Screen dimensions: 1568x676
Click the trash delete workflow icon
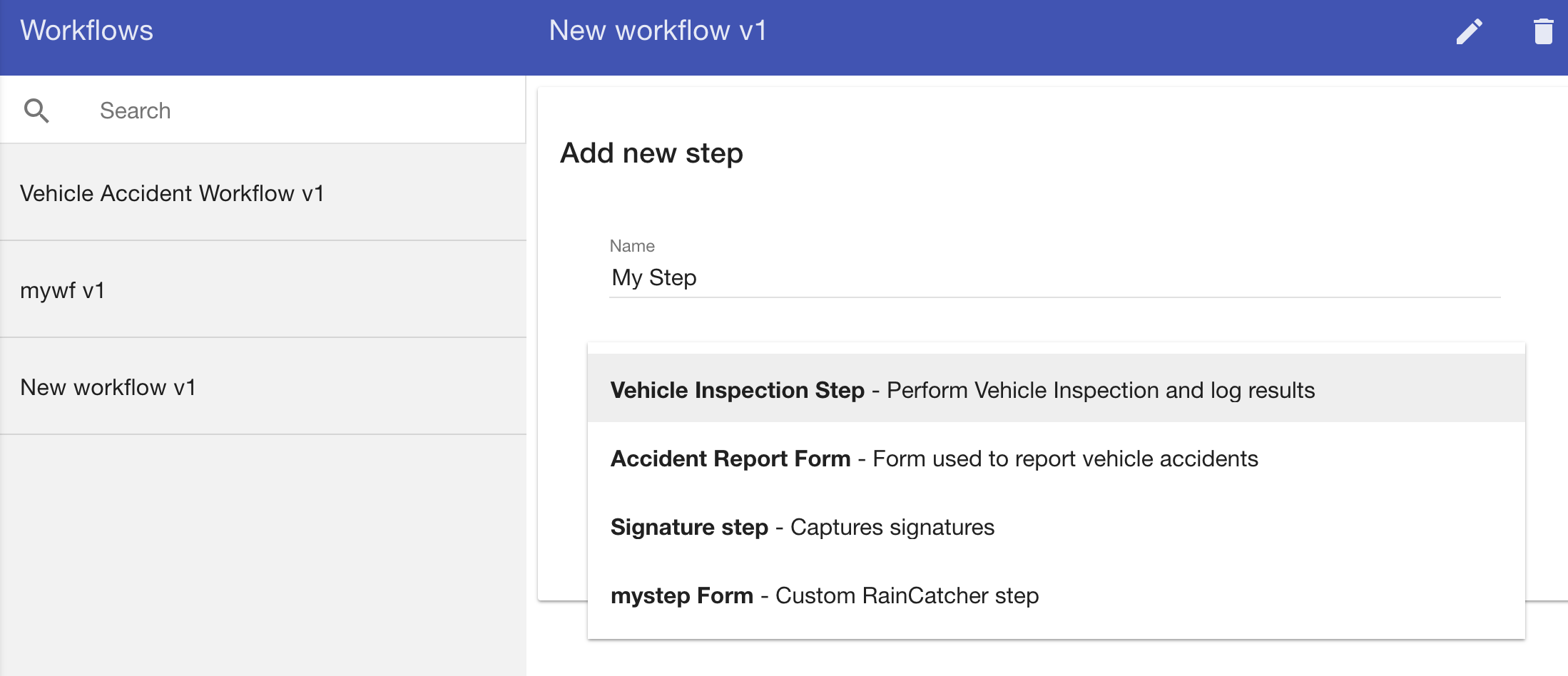tap(1543, 31)
